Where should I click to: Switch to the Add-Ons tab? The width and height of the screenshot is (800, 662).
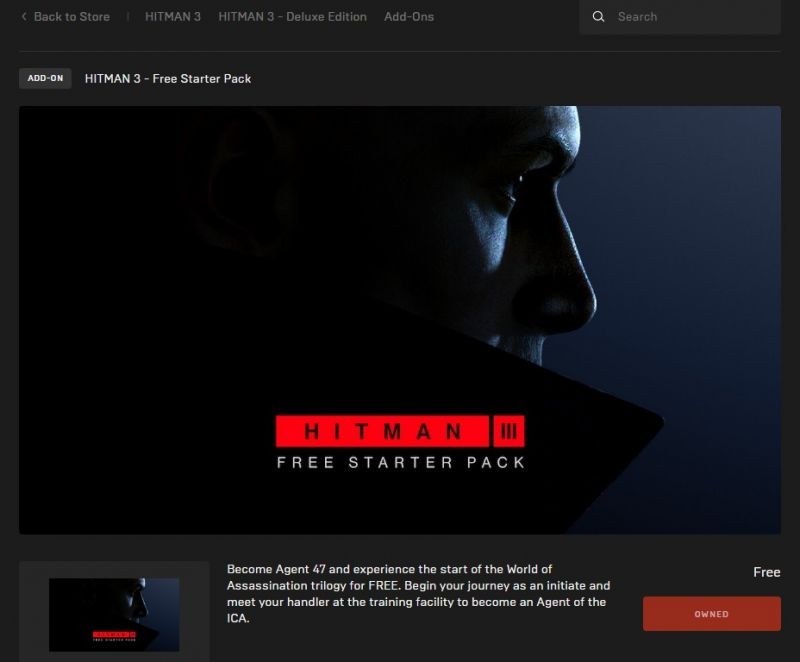pos(409,17)
